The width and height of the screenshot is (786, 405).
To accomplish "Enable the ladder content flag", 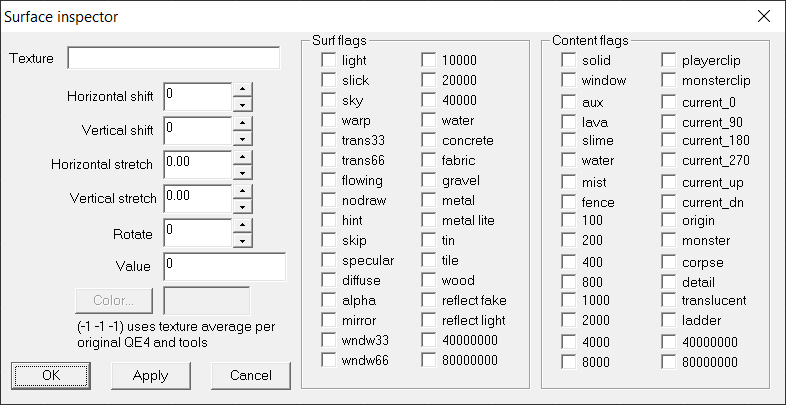I will click(x=668, y=321).
